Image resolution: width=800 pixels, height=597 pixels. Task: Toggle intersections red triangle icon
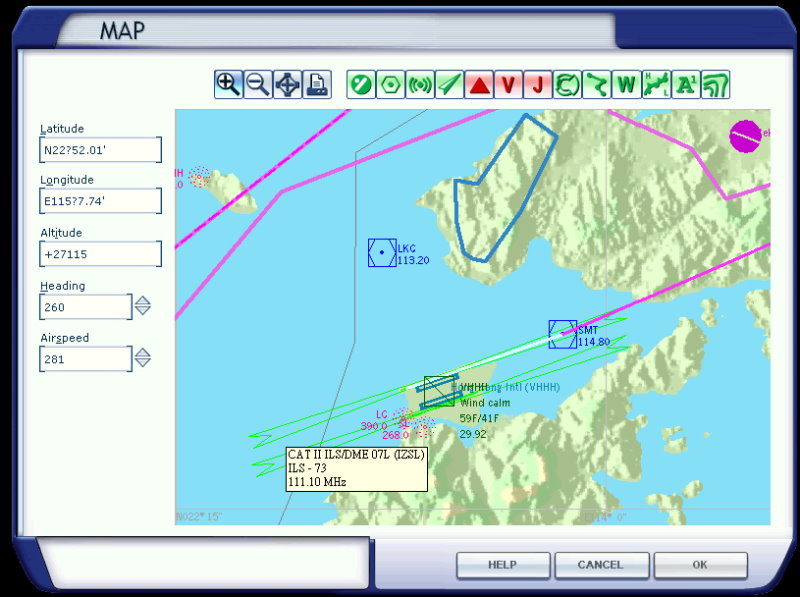coord(479,84)
